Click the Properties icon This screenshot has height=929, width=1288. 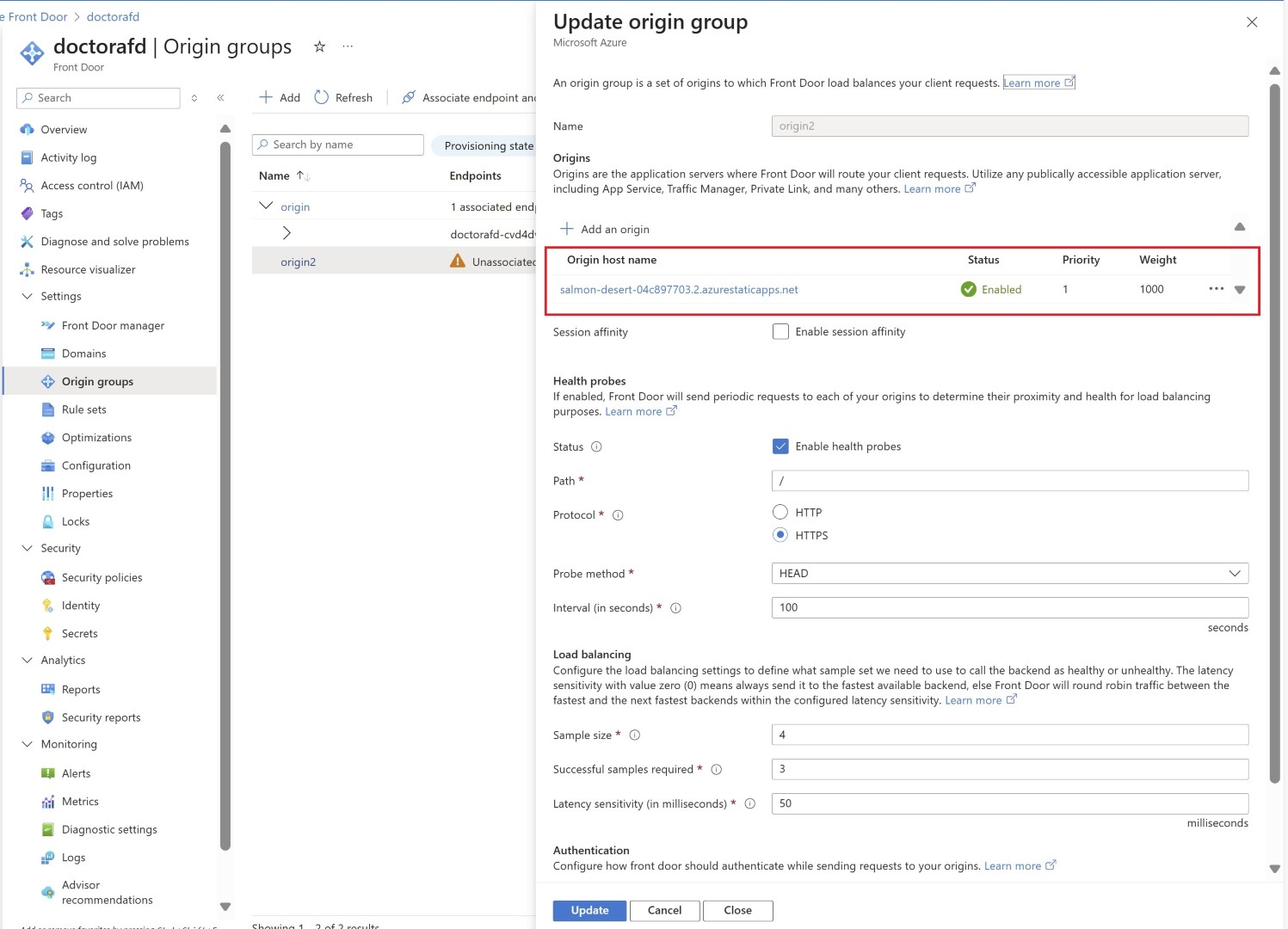pos(48,494)
